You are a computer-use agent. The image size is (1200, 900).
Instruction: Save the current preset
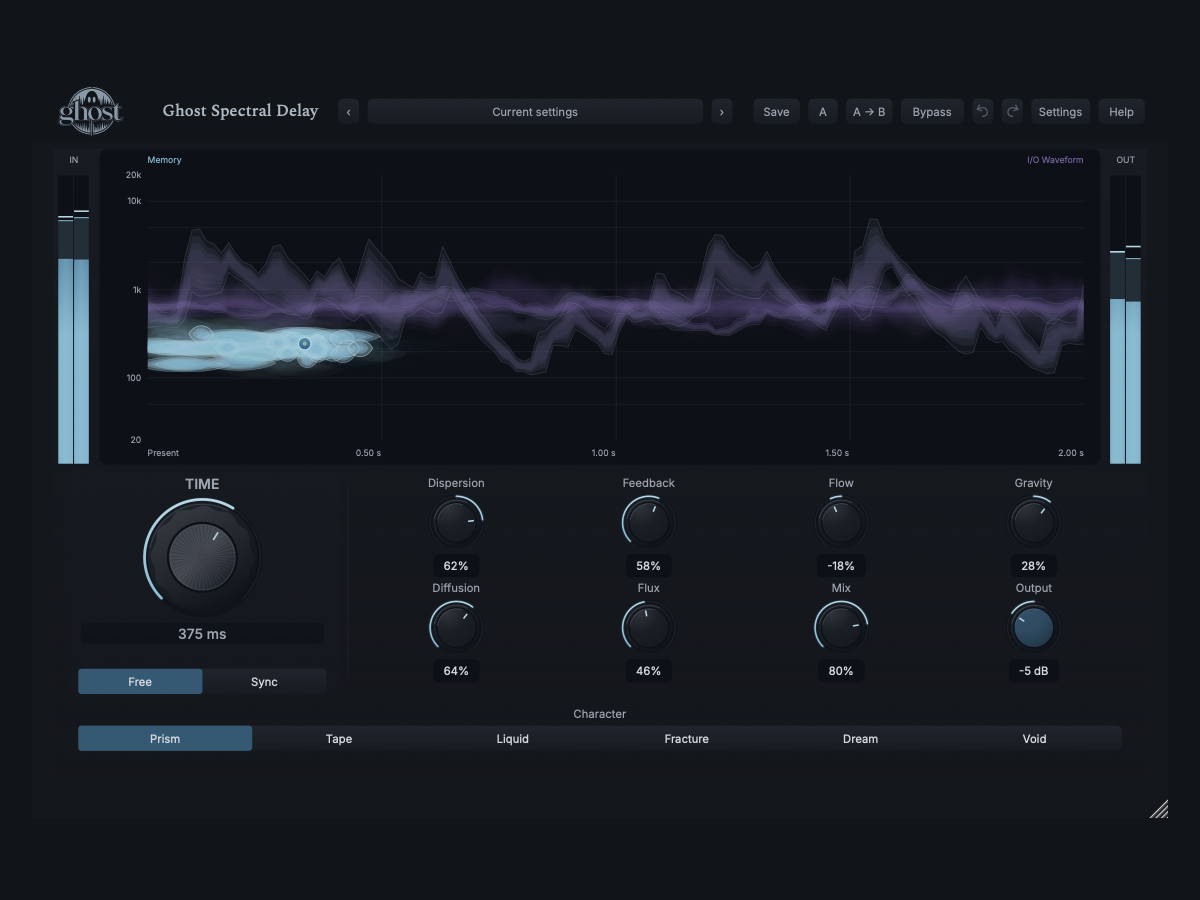[x=776, y=112]
